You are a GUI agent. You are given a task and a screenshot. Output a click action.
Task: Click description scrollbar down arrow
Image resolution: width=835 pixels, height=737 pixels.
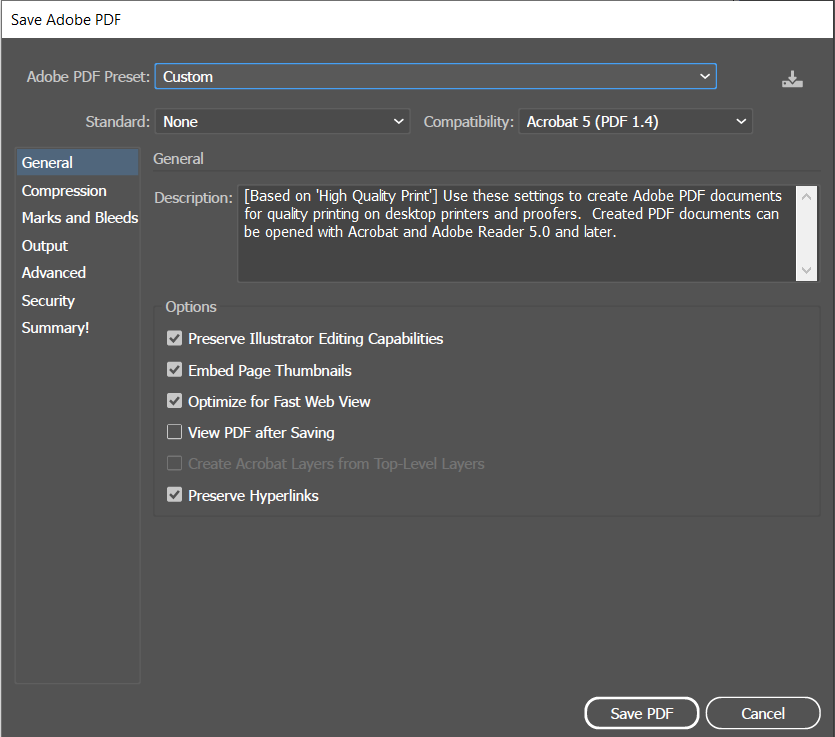coord(806,270)
